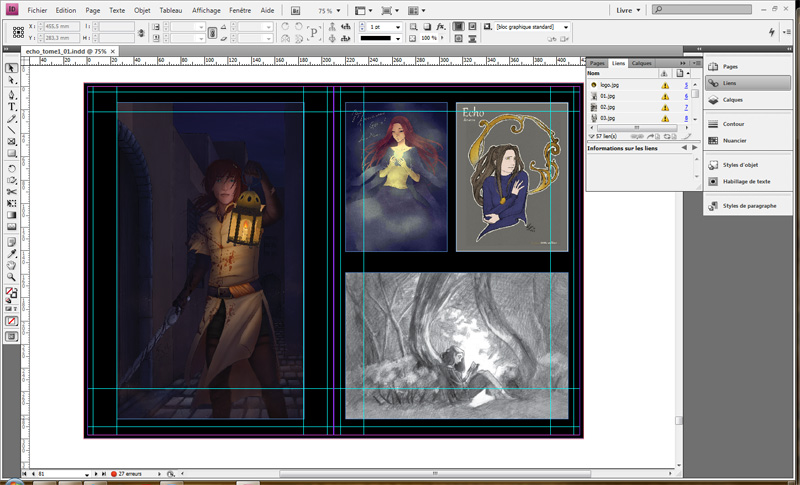This screenshot has width=800, height=485.
Task: Select the Selection tool (black arrow)
Action: click(11, 68)
